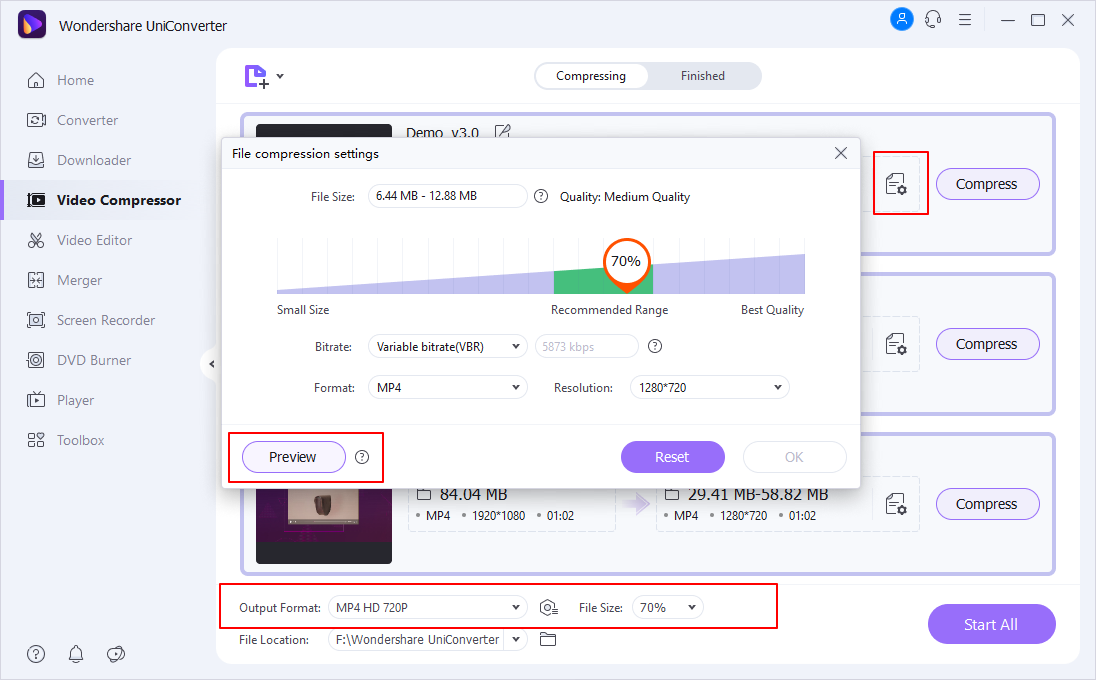Click the Best Quality label under slider
Screen dimensions: 1096x680
pos(772,310)
